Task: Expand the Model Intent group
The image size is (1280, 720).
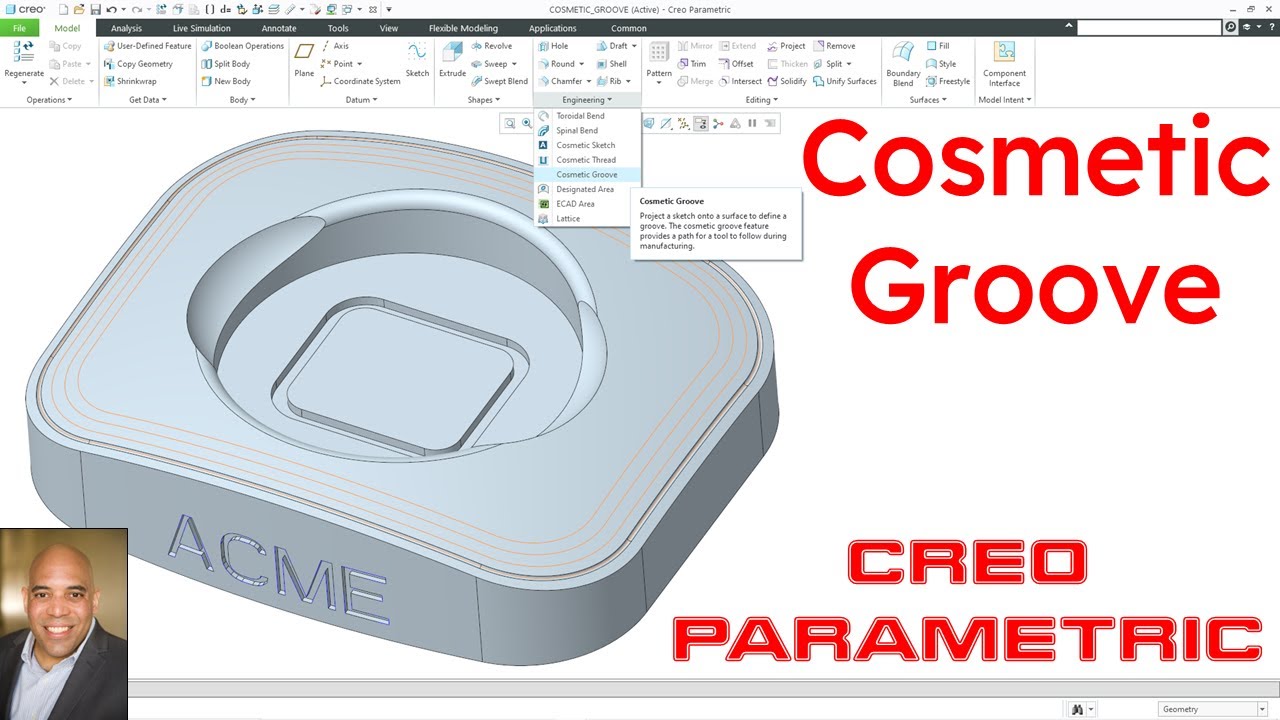Action: click(x=1004, y=100)
